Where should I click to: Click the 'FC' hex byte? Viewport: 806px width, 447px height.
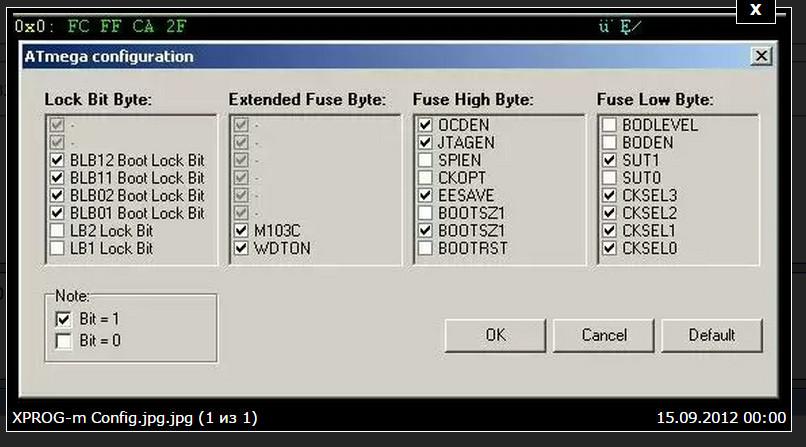coord(79,26)
